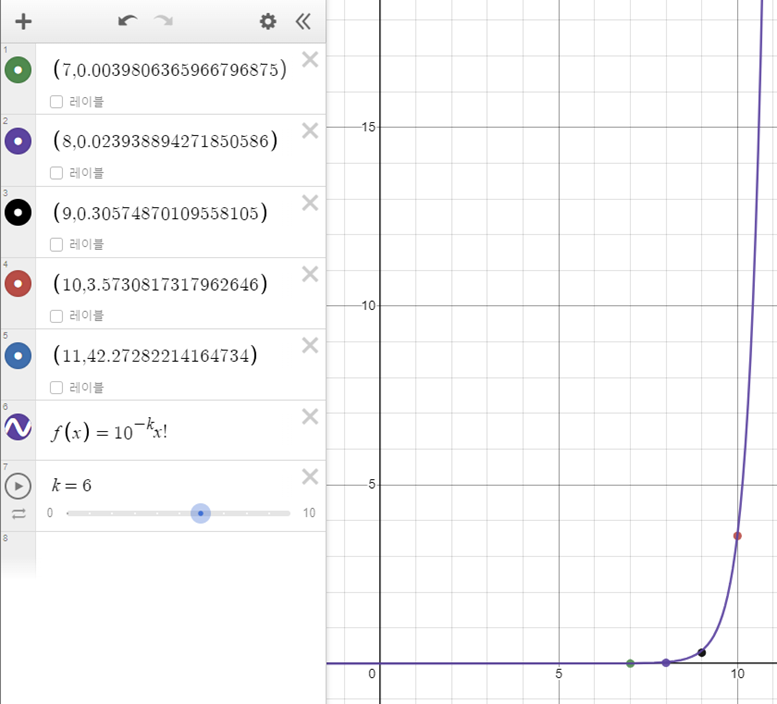Remove the k = 6 slider expression
Screen dimensions: 777x704
tap(310, 477)
